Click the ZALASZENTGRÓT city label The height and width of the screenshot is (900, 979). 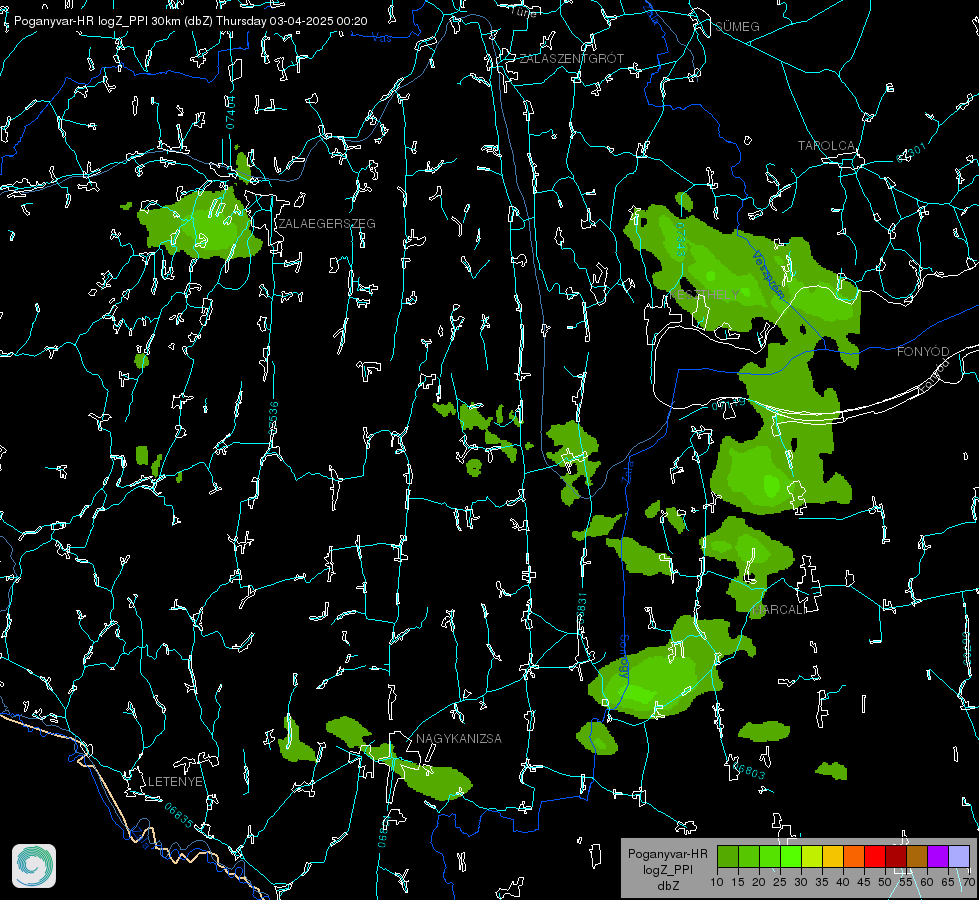tap(572, 58)
